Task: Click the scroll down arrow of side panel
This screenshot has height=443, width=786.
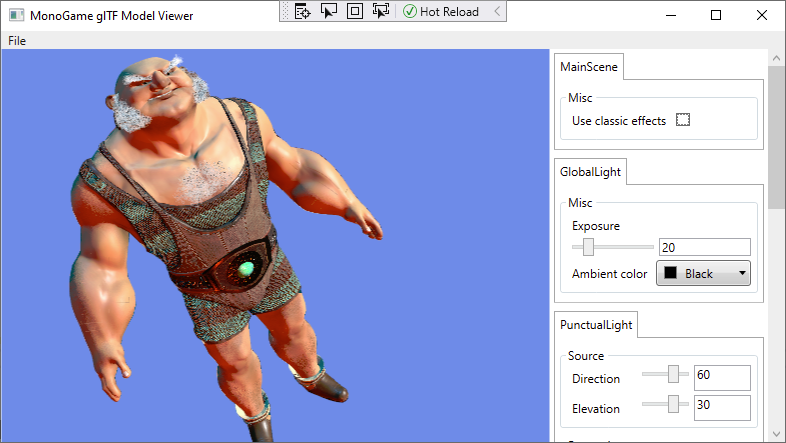Action: [776, 434]
